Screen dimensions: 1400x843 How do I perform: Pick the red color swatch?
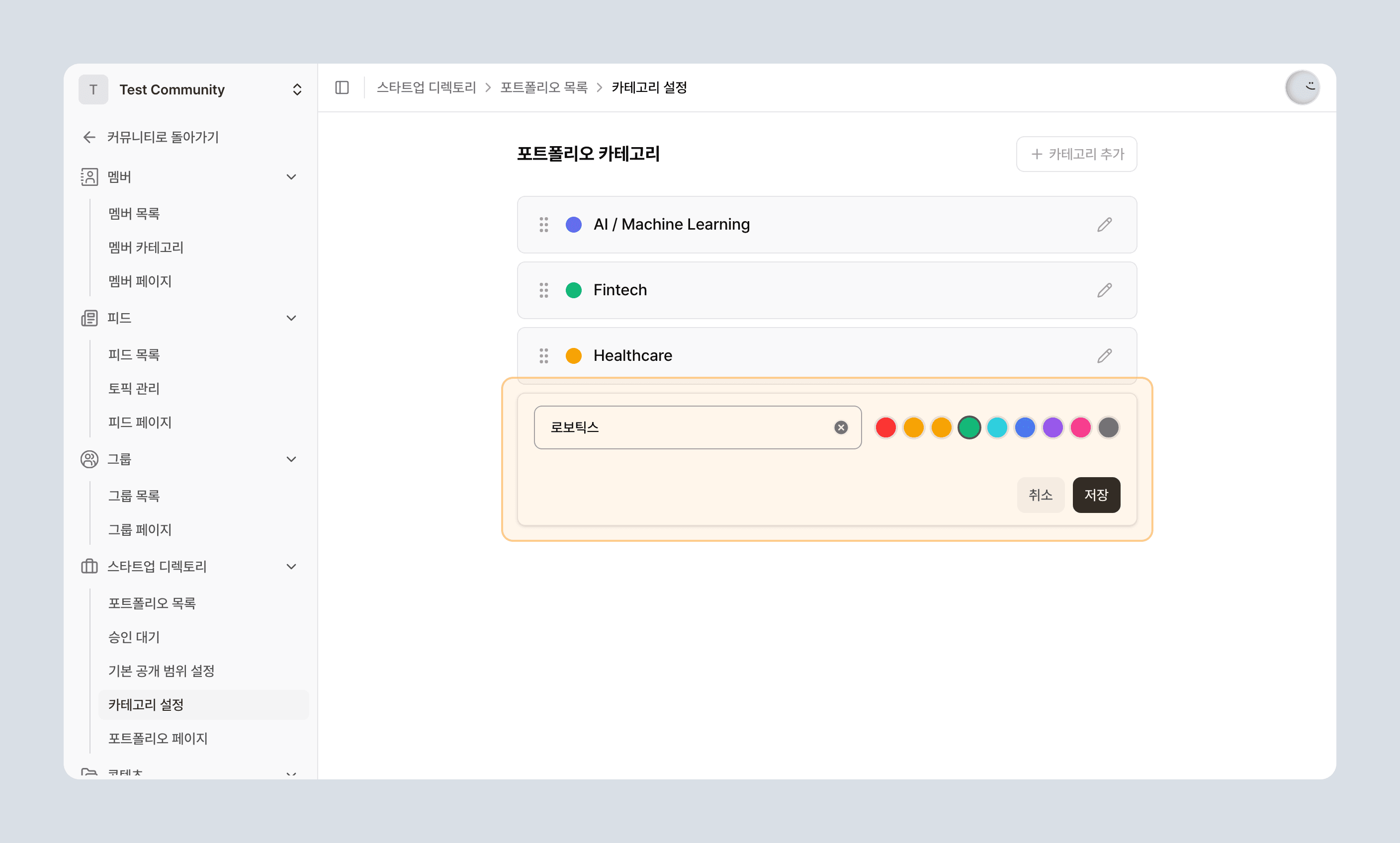pyautogui.click(x=885, y=427)
